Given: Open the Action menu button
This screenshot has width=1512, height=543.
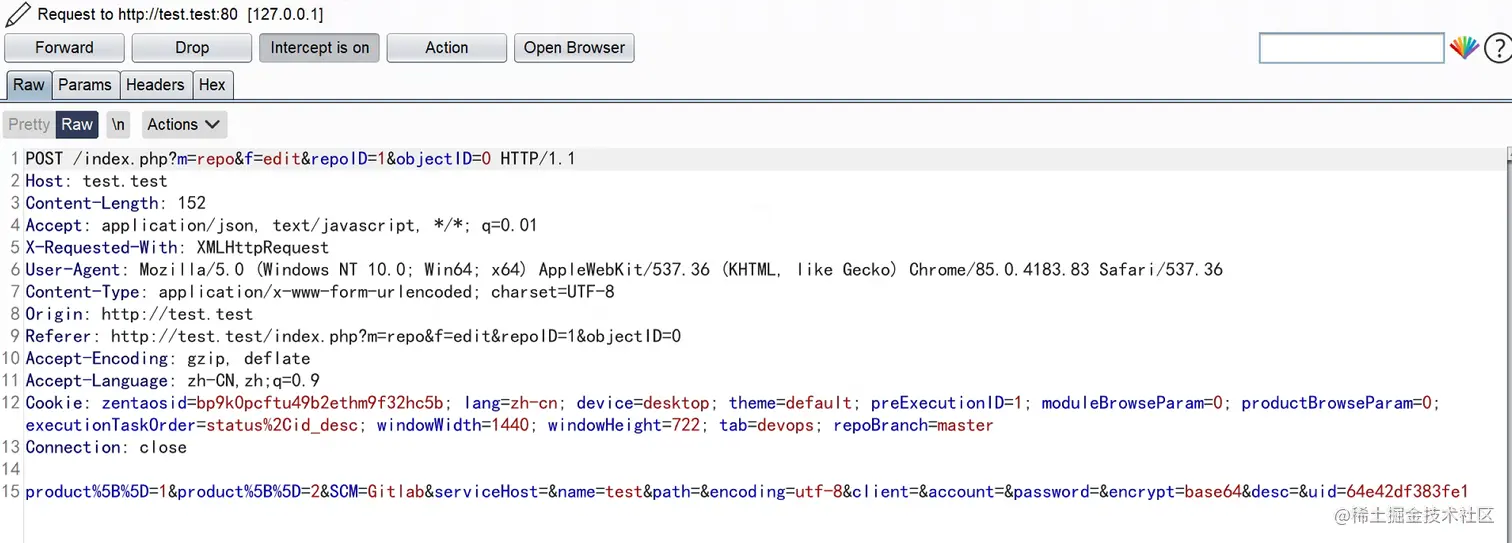Looking at the screenshot, I should tap(446, 47).
